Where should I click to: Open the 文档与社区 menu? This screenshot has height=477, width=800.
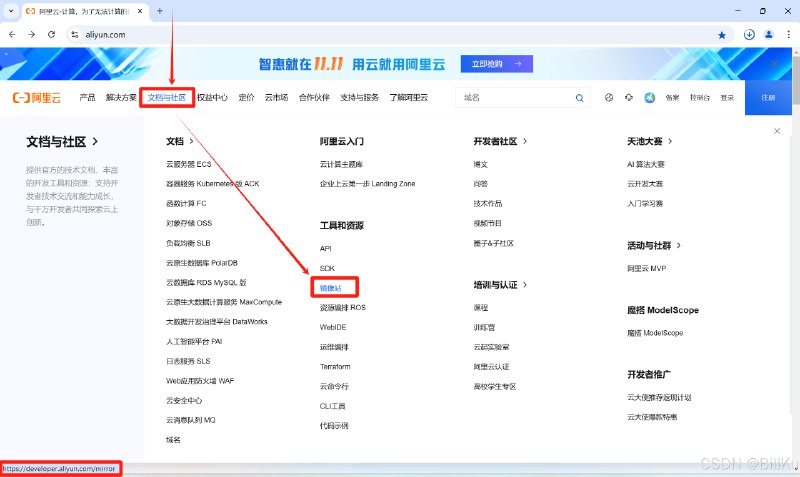tap(166, 98)
